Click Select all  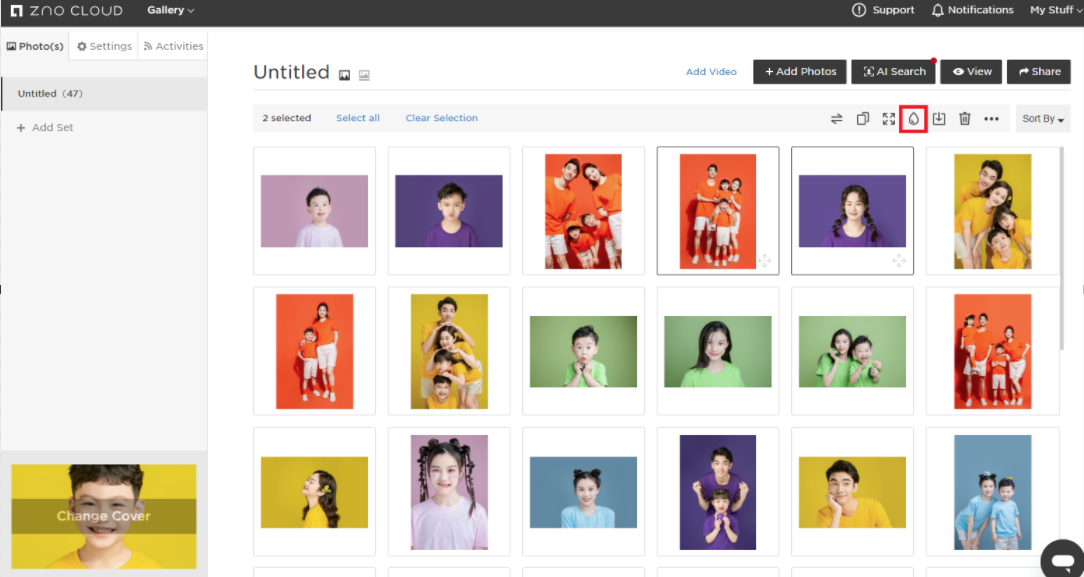point(358,118)
